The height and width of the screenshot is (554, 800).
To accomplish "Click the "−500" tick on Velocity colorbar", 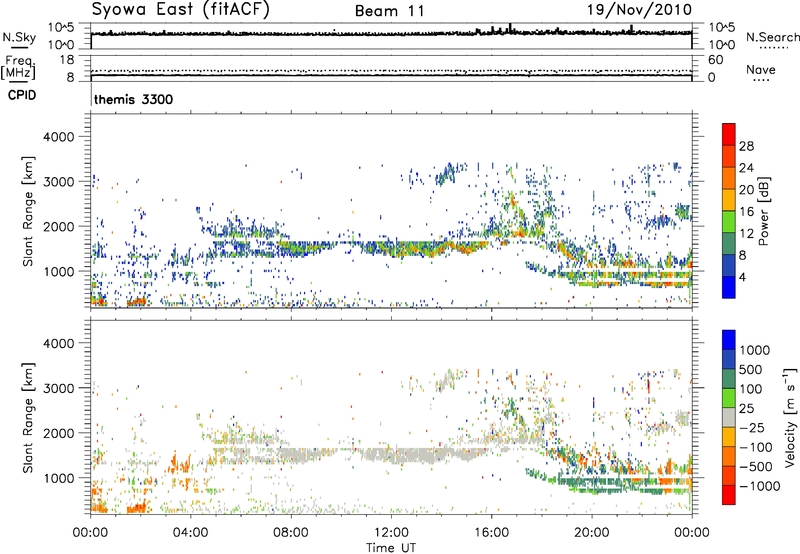I will point(755,467).
